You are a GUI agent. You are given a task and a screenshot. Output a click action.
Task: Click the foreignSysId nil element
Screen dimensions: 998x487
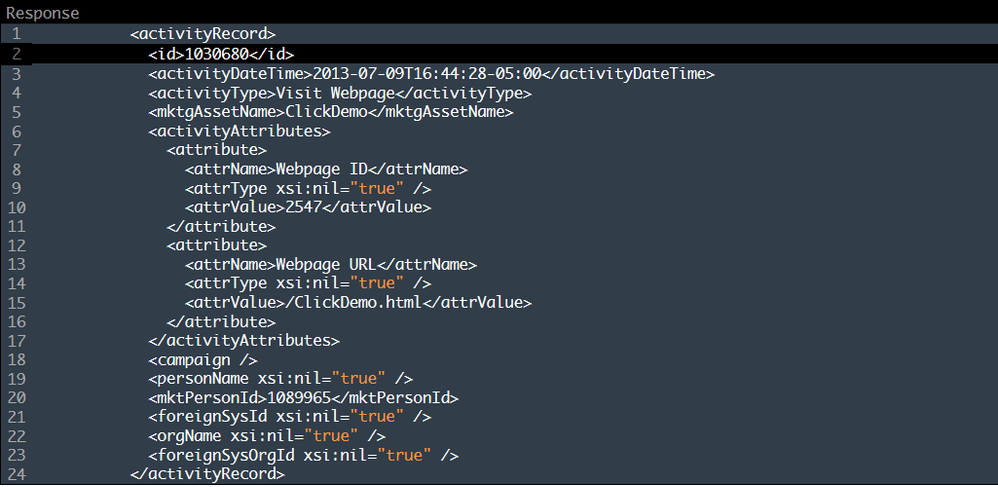(x=290, y=417)
